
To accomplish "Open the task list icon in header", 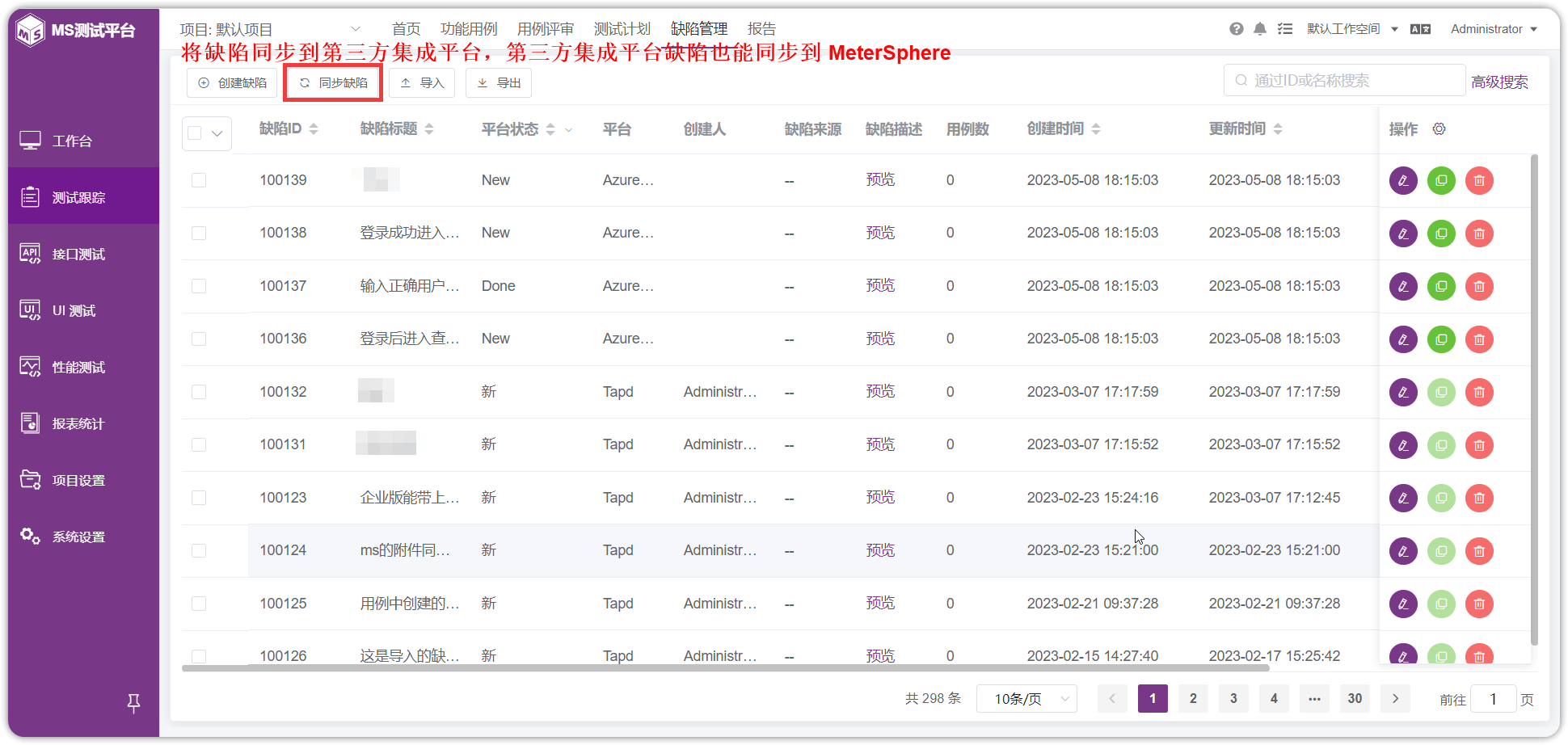I will pyautogui.click(x=1285, y=29).
